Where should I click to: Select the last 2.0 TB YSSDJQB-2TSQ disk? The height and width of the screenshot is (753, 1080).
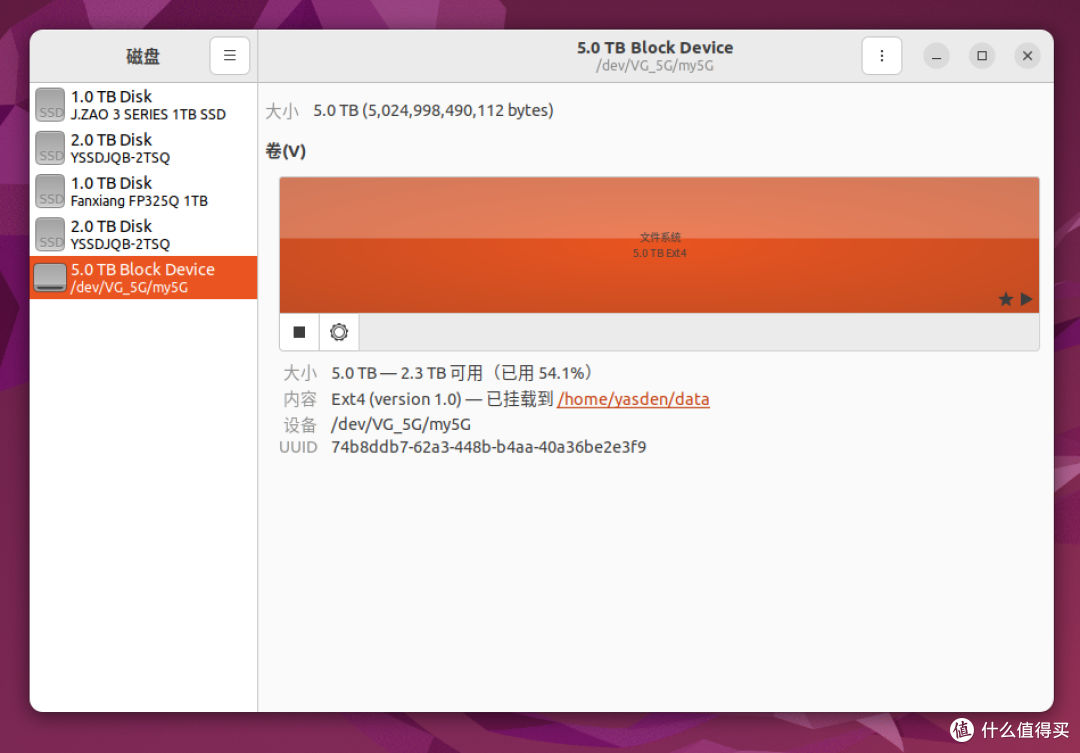click(x=142, y=234)
